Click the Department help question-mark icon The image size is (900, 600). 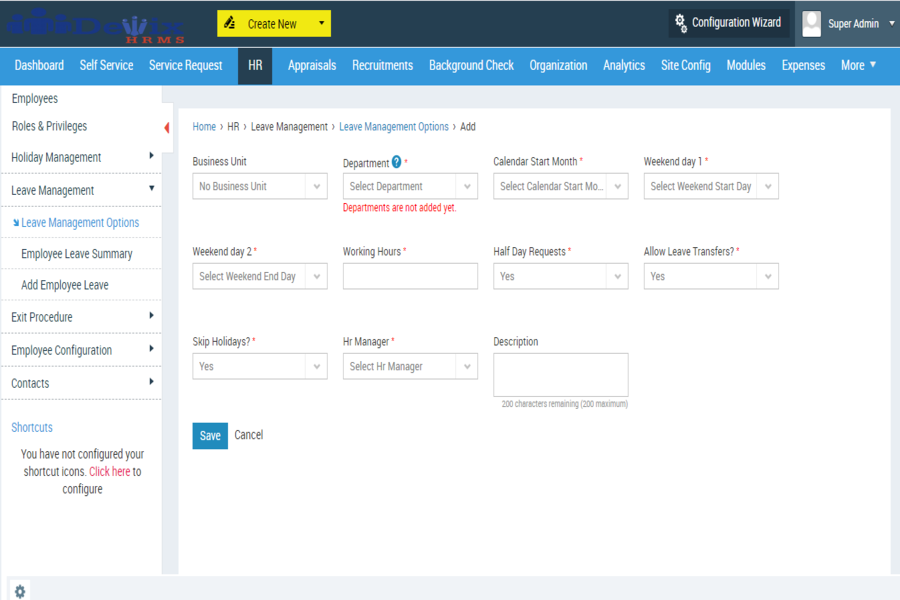tap(397, 162)
